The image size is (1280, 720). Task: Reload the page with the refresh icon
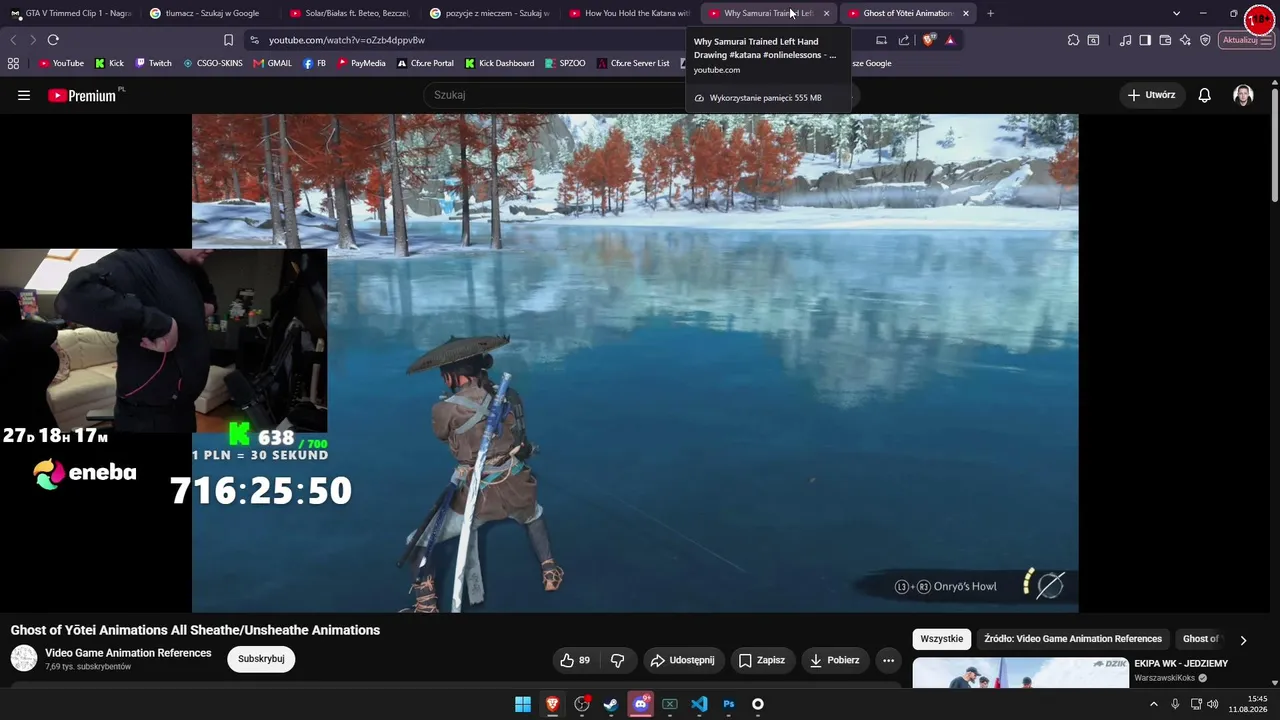pos(53,40)
